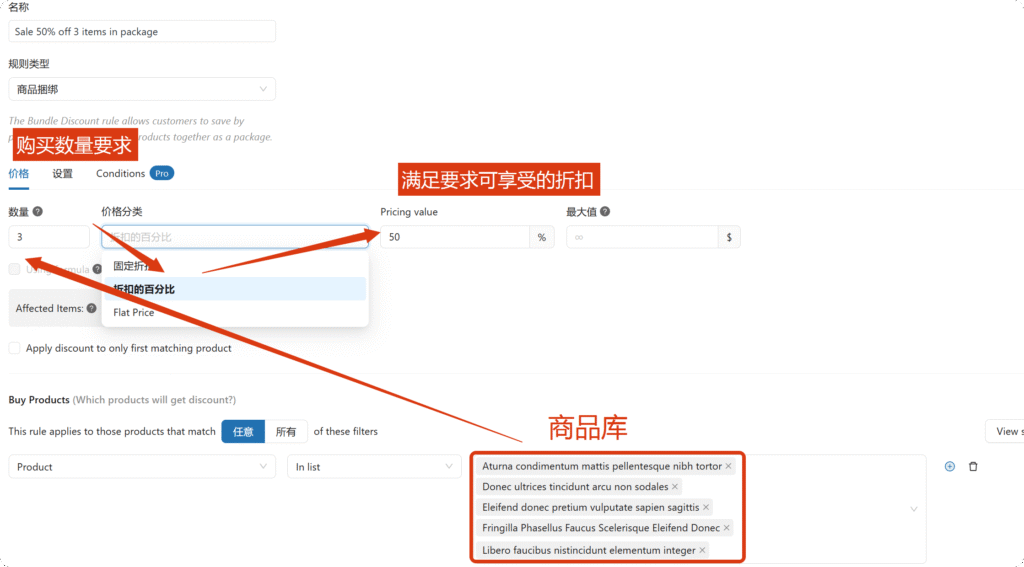The width and height of the screenshot is (1024, 567).
Task: Open the 规则类型 dropdown showing 商品捆绑
Action: (141, 90)
